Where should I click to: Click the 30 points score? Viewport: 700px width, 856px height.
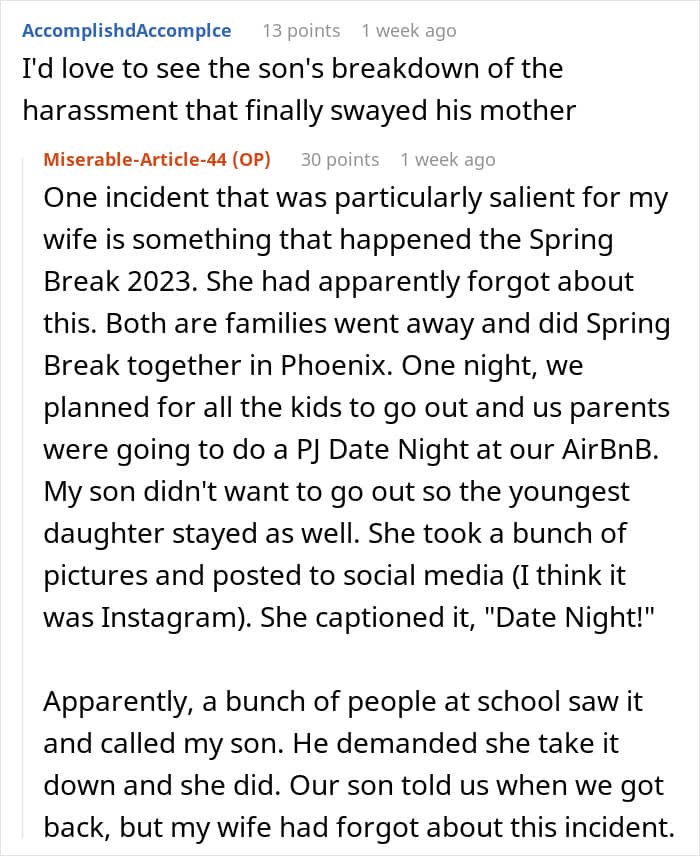(x=340, y=159)
